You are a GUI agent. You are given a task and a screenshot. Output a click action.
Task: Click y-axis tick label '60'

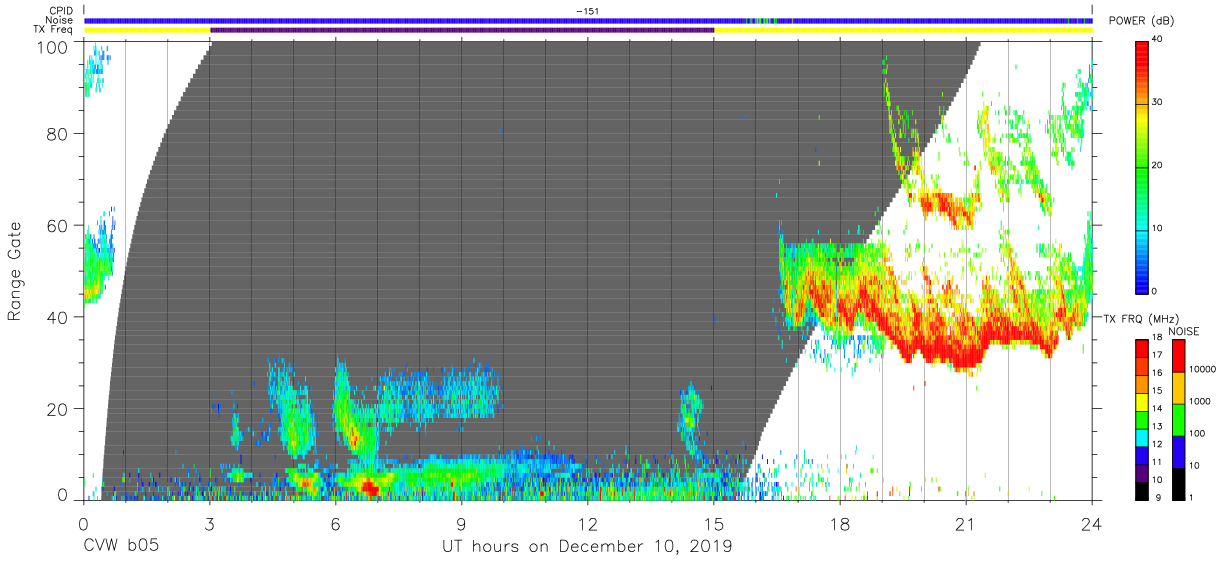[56, 226]
